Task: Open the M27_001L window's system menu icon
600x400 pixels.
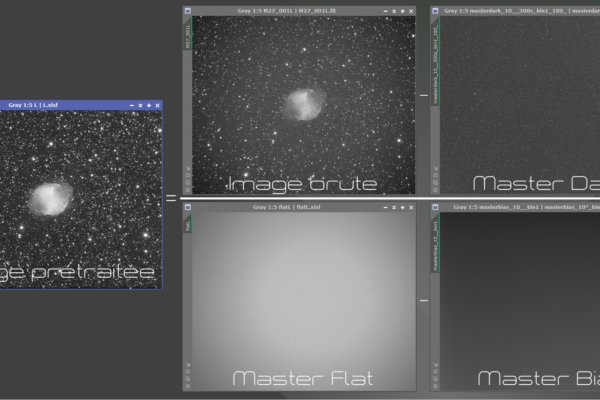Action: pyautogui.click(x=188, y=11)
